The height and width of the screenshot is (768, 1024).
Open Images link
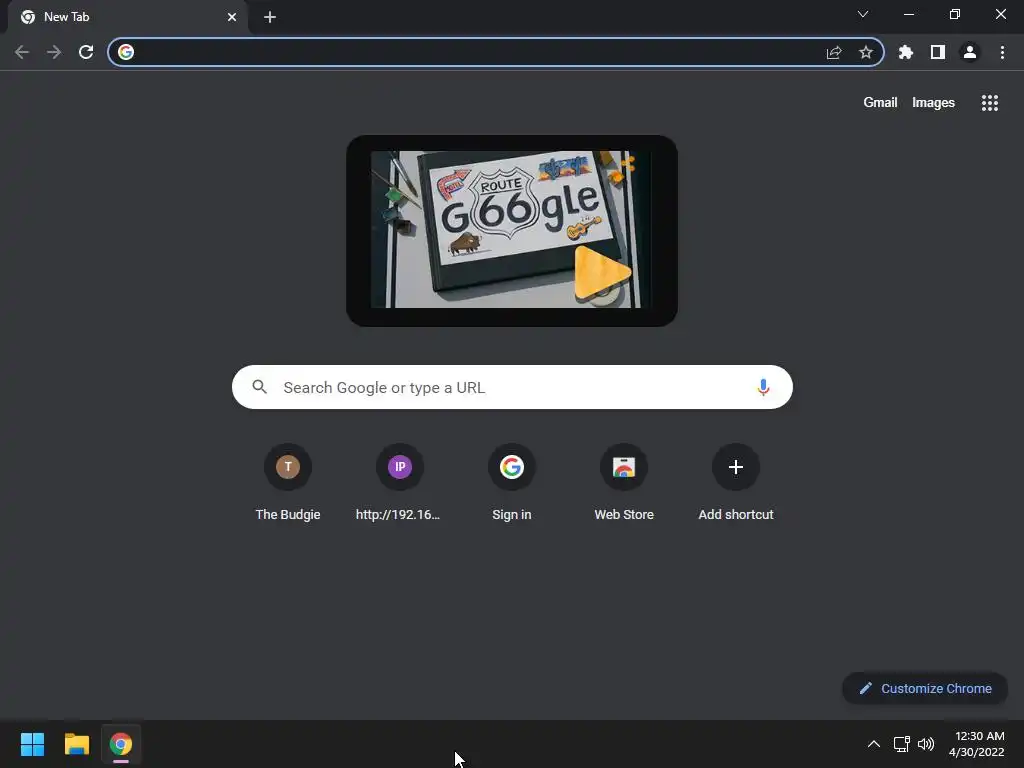(933, 103)
